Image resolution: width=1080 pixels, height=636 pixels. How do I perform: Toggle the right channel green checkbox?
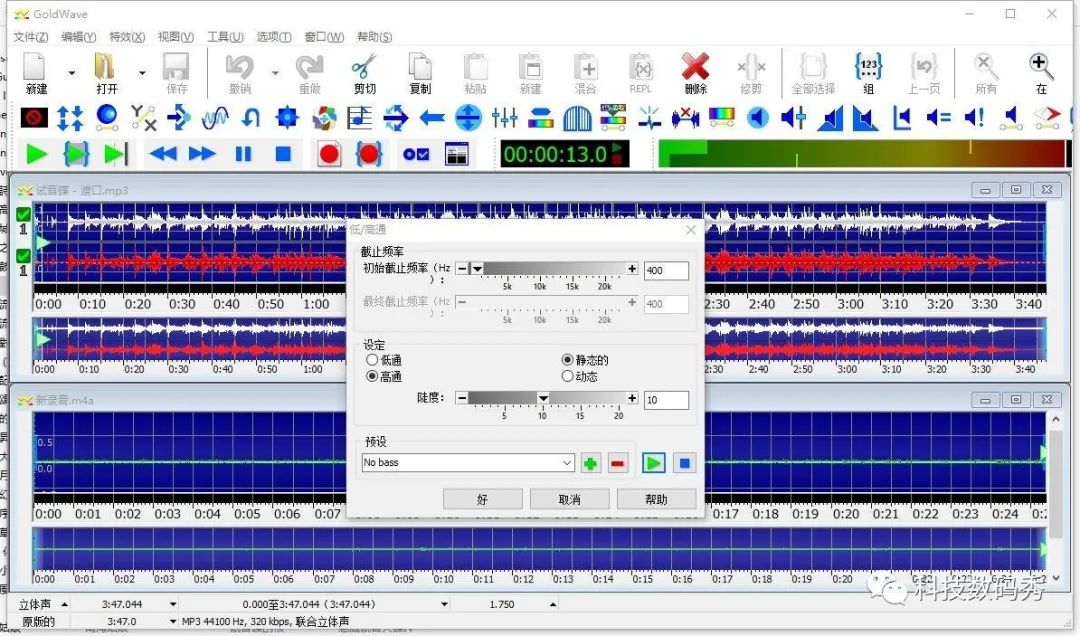(23, 256)
